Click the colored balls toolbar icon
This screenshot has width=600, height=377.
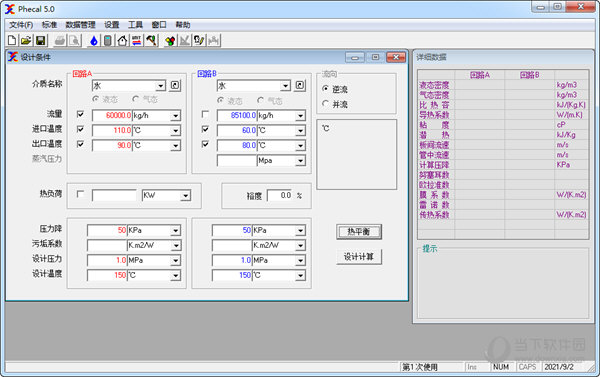[170, 40]
